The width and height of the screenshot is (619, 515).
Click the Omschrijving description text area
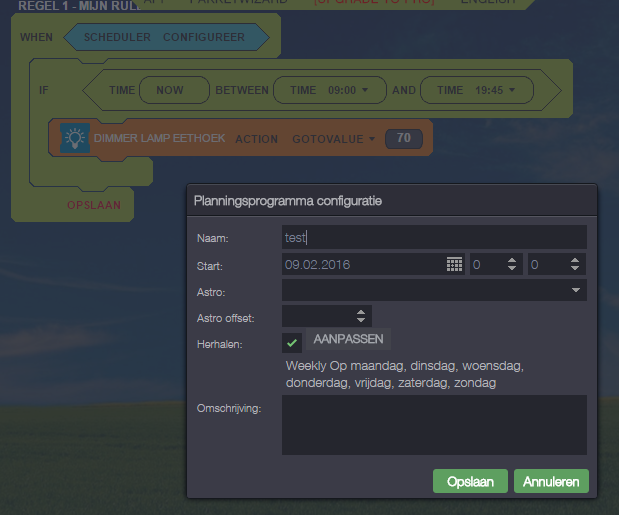[x=433, y=425]
